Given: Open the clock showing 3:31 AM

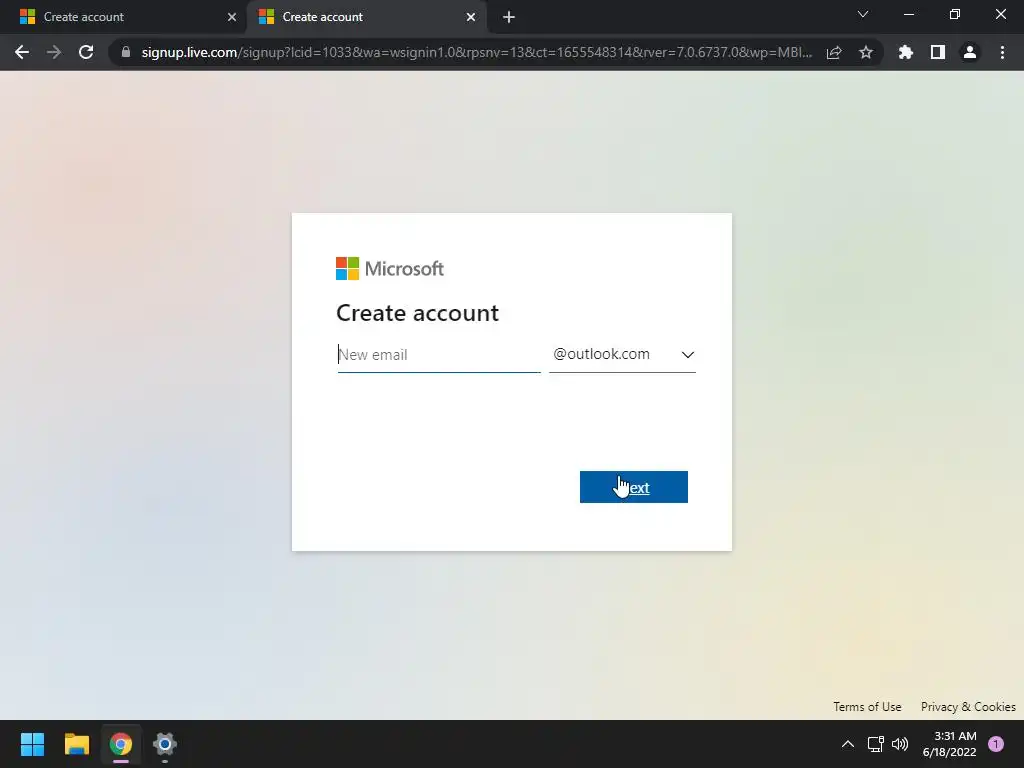Looking at the screenshot, I should 949,744.
